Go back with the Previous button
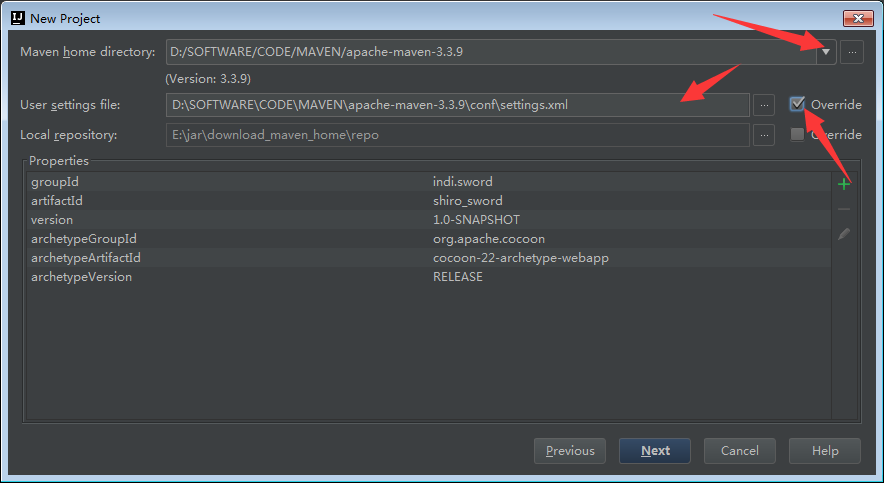884x483 pixels. (570, 451)
